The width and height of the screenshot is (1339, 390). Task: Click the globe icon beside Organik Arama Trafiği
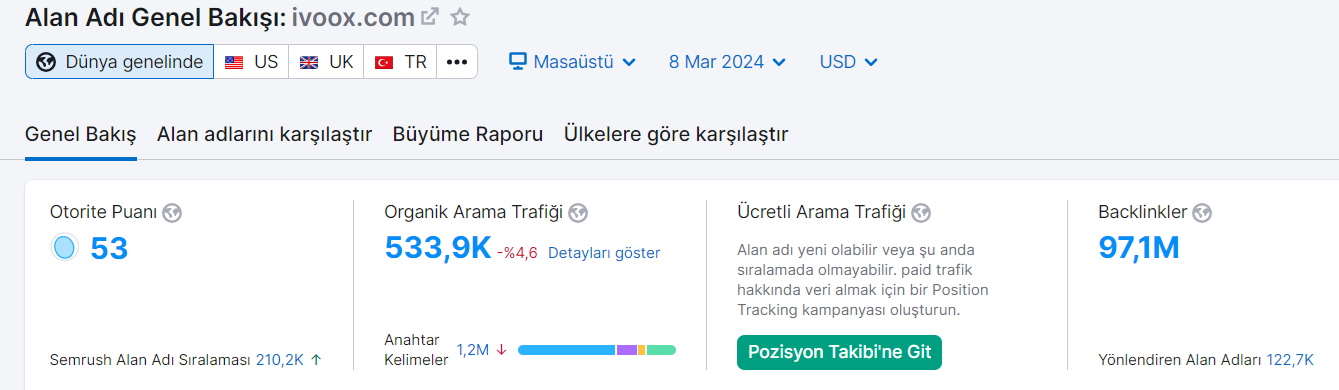click(577, 212)
